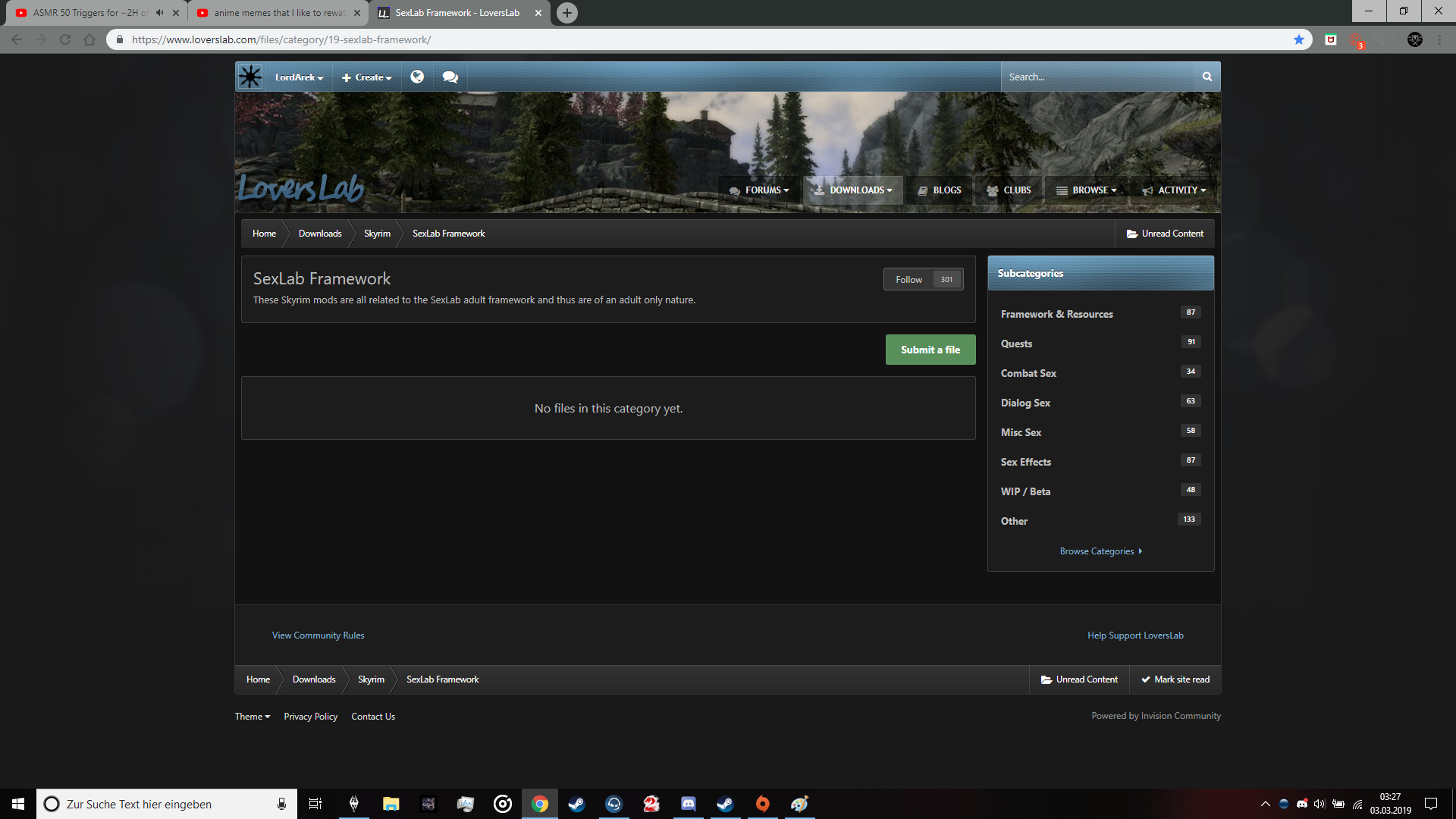Viewport: 1456px width, 819px height.
Task: Click top Unread Content link
Action: tap(1165, 234)
